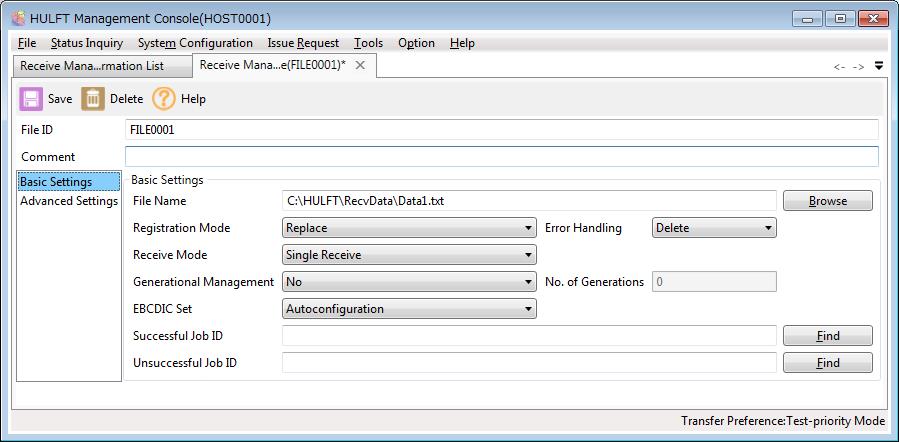
Task: Select Advanced Settings in the side list
Action: coord(69,201)
